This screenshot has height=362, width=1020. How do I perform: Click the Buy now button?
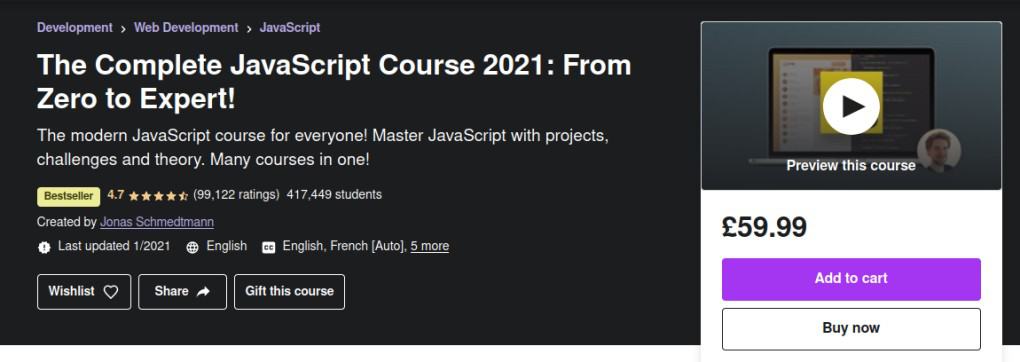[x=851, y=329]
